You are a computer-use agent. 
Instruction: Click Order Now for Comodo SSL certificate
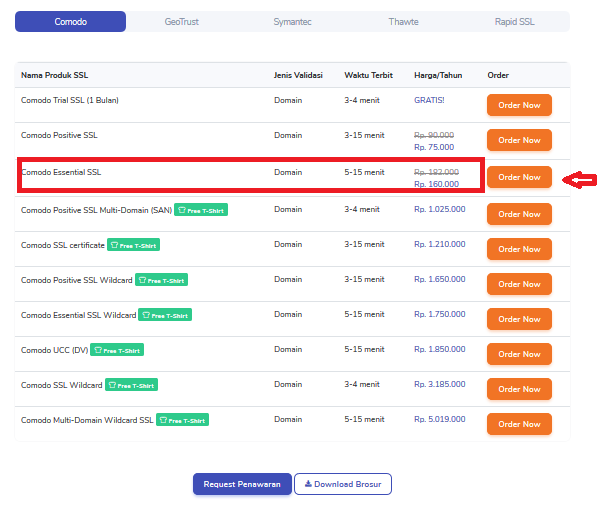(519, 249)
